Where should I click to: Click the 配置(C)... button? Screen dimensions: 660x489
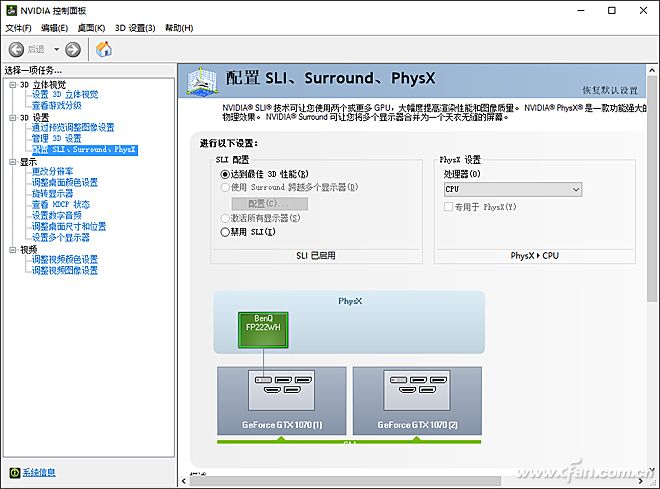[269, 204]
